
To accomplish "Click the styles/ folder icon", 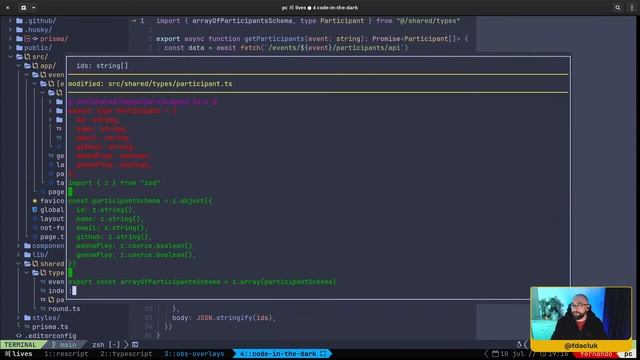I will [27, 318].
